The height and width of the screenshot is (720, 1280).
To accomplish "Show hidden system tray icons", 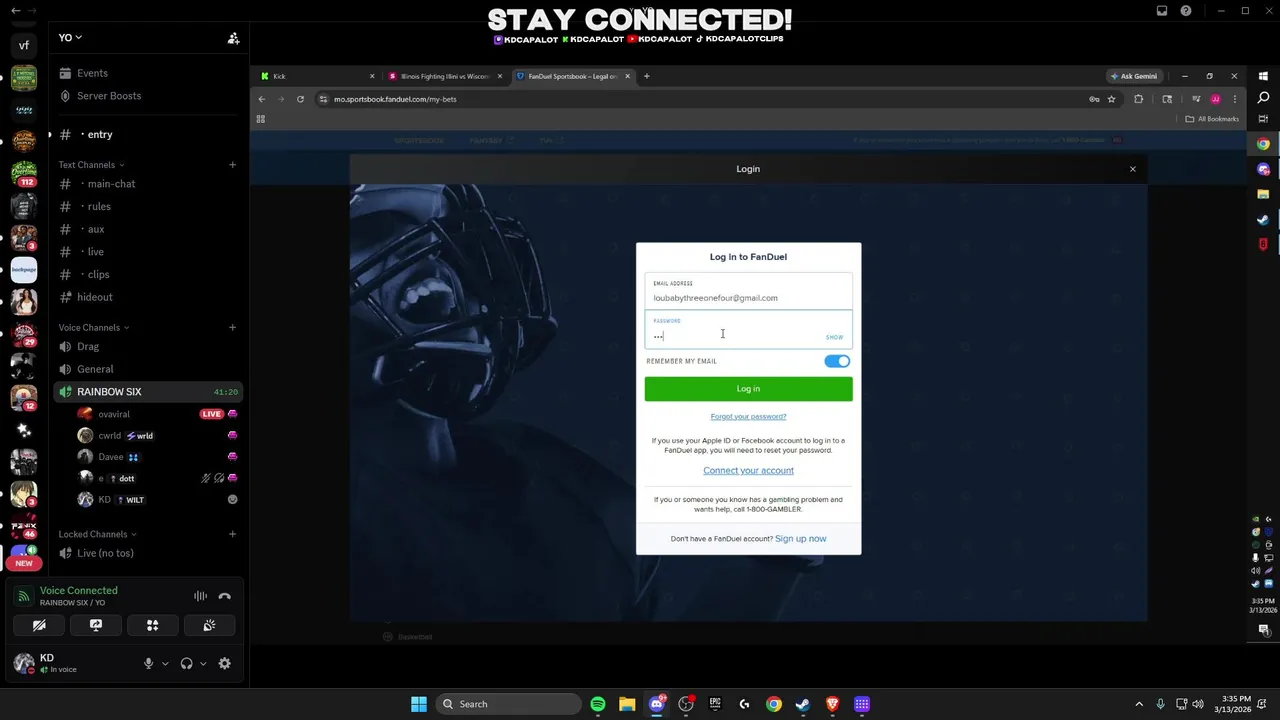I will pyautogui.click(x=1139, y=704).
